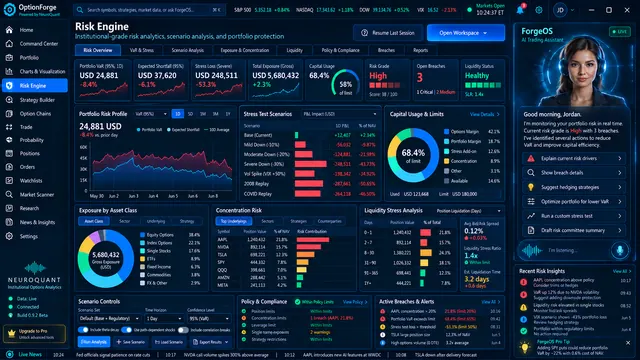Image resolution: width=640 pixels, height=360 pixels.
Task: Open the JD user avatar
Action: (560, 10)
